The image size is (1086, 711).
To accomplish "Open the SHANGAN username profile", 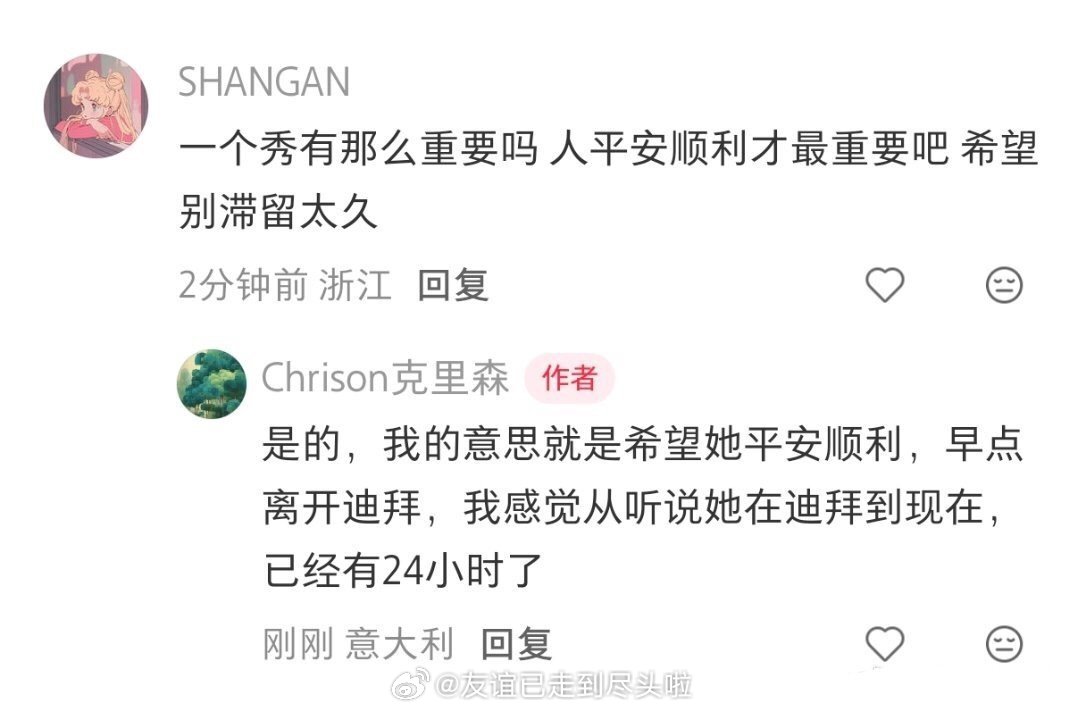I will [x=264, y=82].
